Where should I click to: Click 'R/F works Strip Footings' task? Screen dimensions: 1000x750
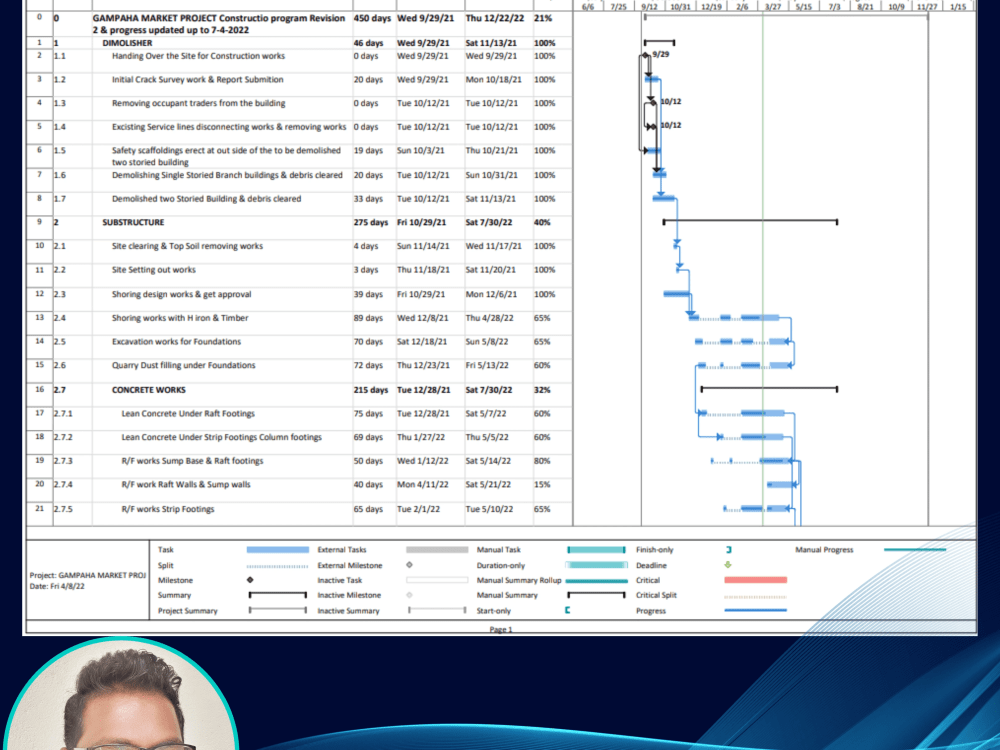[x=168, y=510]
